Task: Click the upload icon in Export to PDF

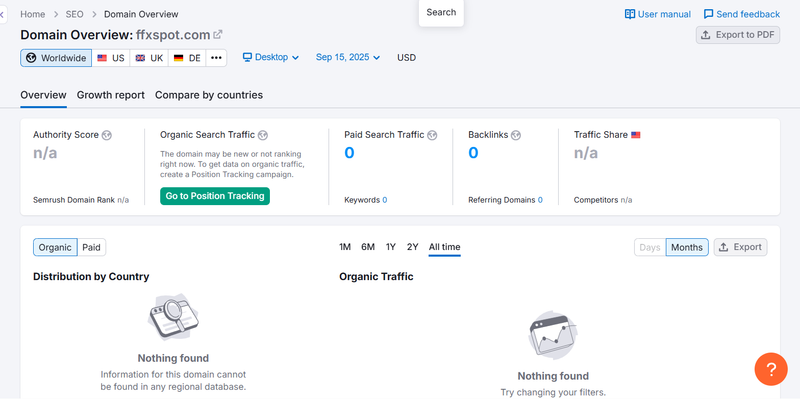Action: click(x=706, y=35)
